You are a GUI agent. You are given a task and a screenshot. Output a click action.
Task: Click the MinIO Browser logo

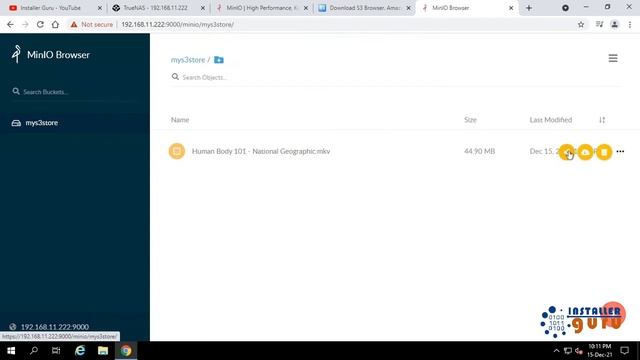pyautogui.click(x=51, y=54)
